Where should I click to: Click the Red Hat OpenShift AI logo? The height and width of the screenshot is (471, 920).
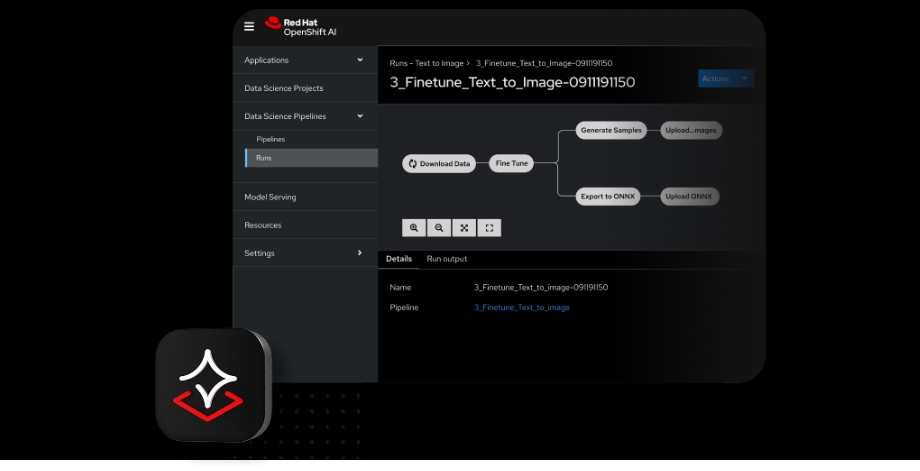point(299,26)
